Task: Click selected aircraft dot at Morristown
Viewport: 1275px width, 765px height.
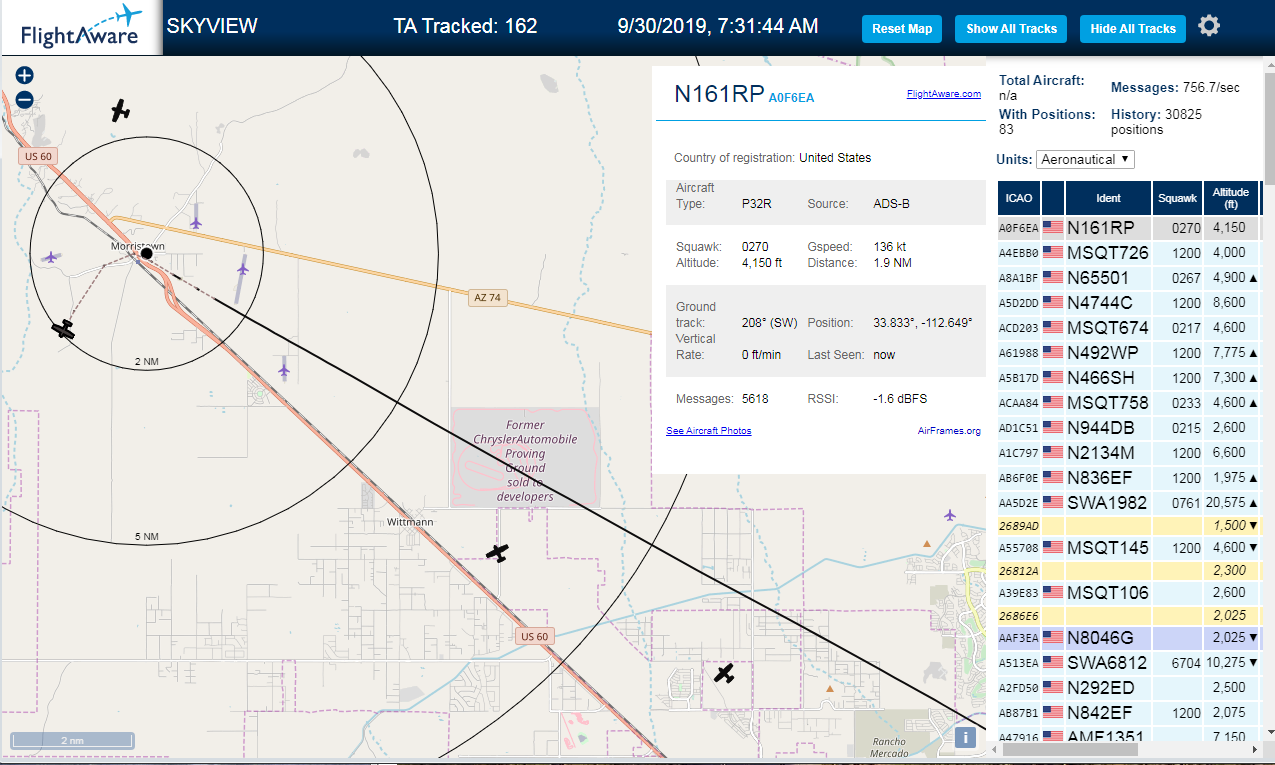Action: tap(146, 254)
